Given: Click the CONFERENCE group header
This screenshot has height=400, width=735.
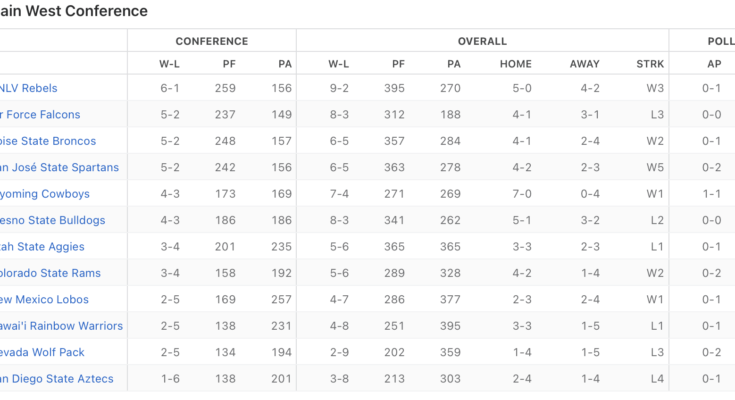Looking at the screenshot, I should [211, 41].
